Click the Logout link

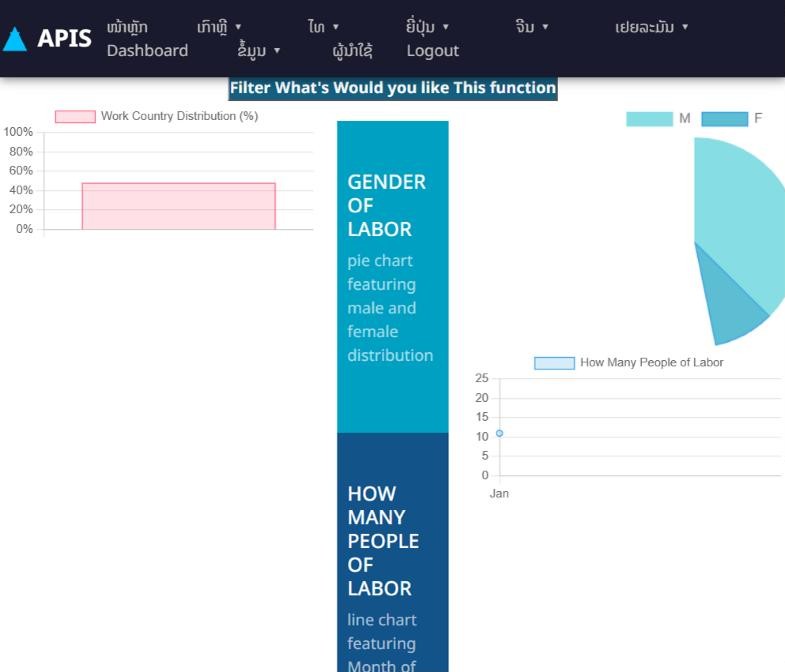tap(433, 51)
